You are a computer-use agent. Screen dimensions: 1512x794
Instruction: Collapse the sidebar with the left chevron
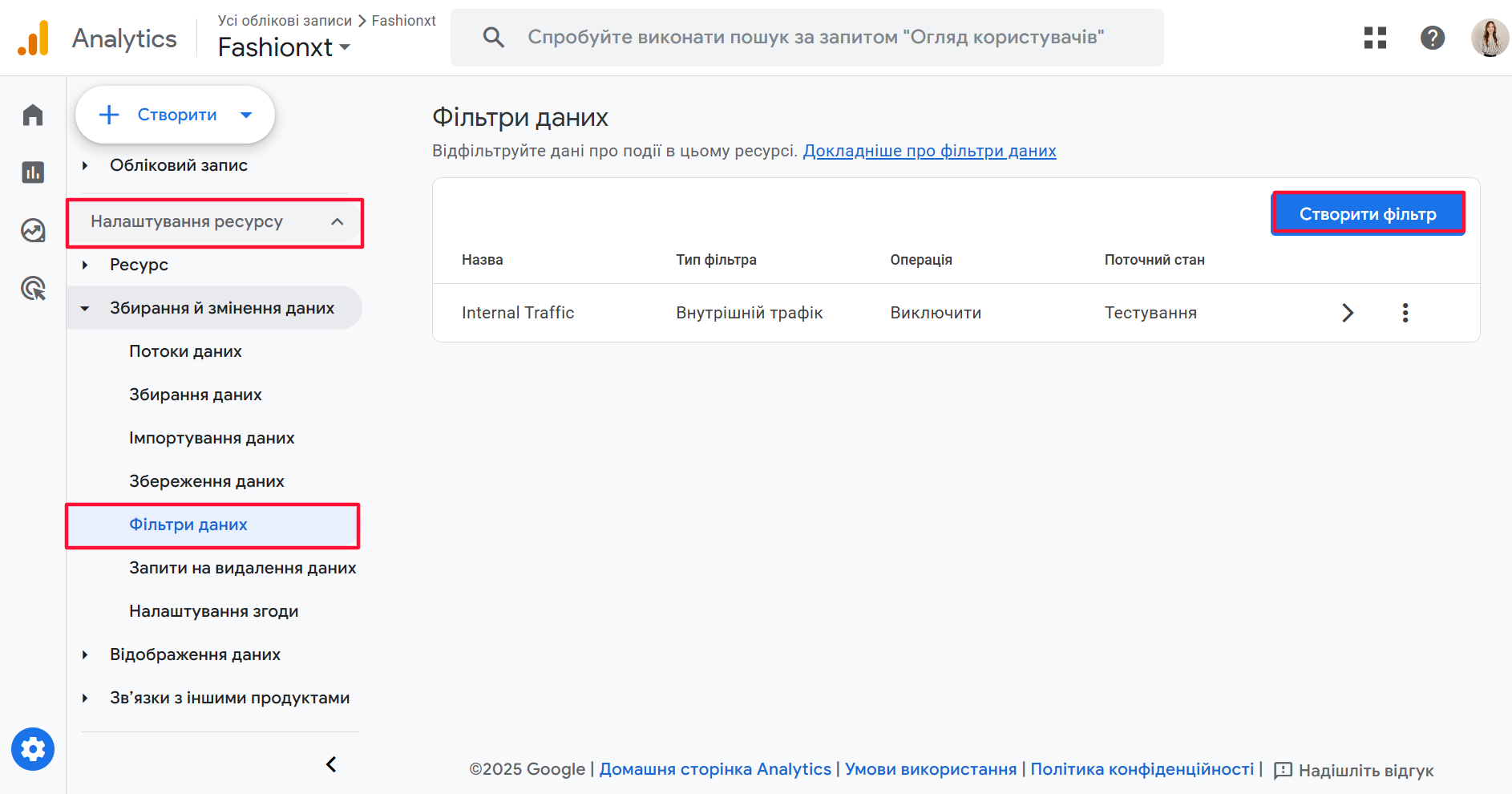pyautogui.click(x=331, y=764)
